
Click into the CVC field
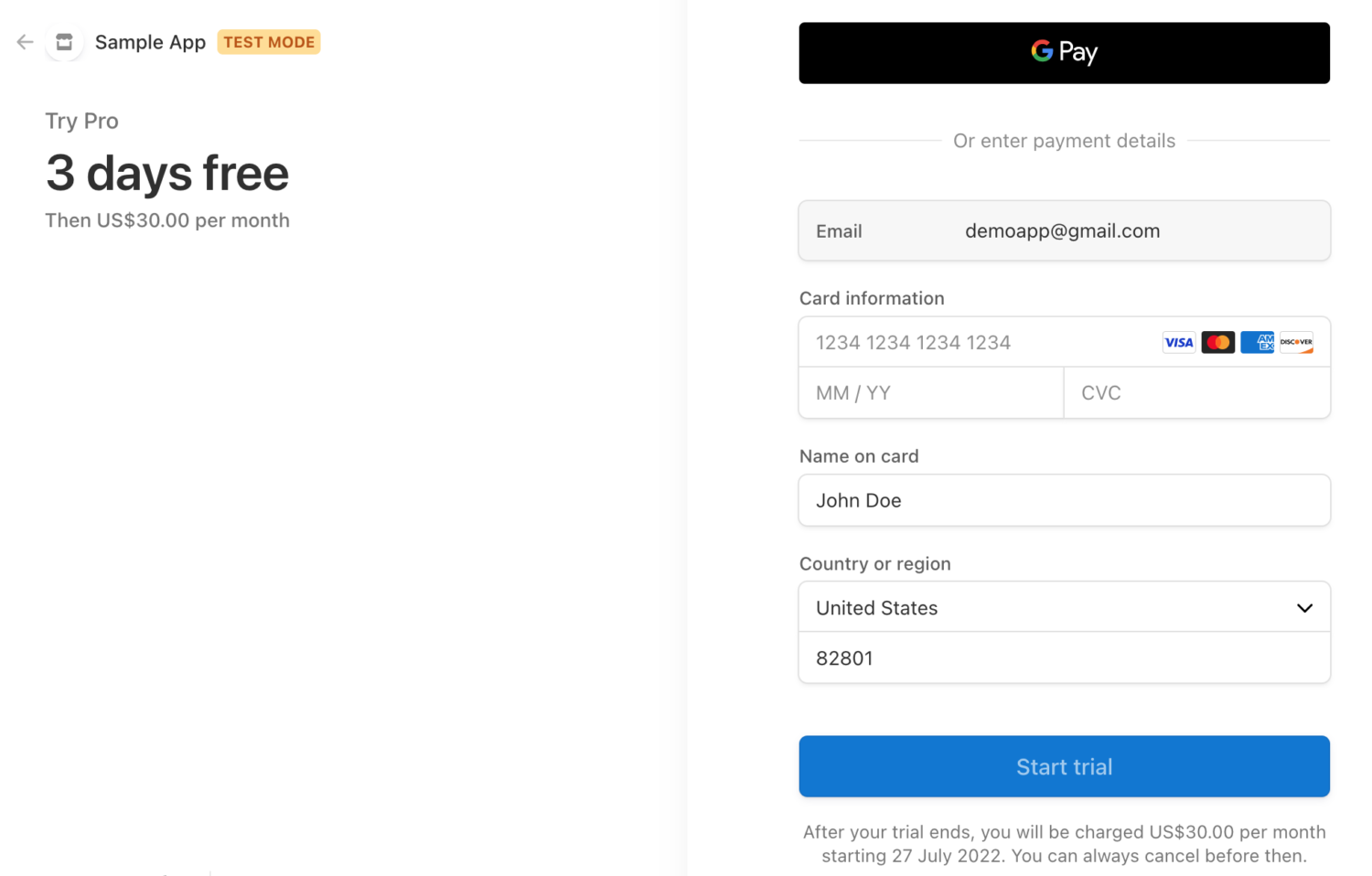click(1197, 393)
